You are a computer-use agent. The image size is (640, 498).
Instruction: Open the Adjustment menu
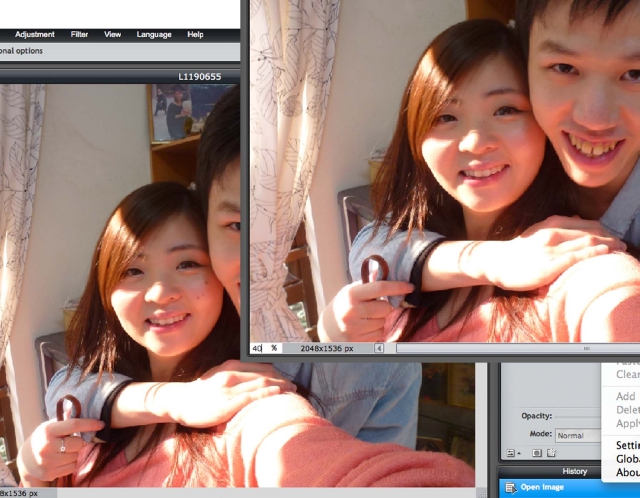pos(34,34)
